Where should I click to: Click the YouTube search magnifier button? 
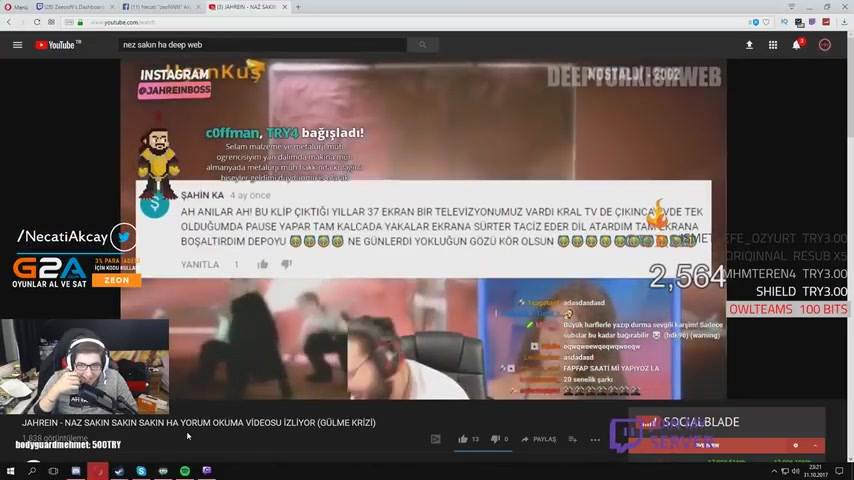423,45
